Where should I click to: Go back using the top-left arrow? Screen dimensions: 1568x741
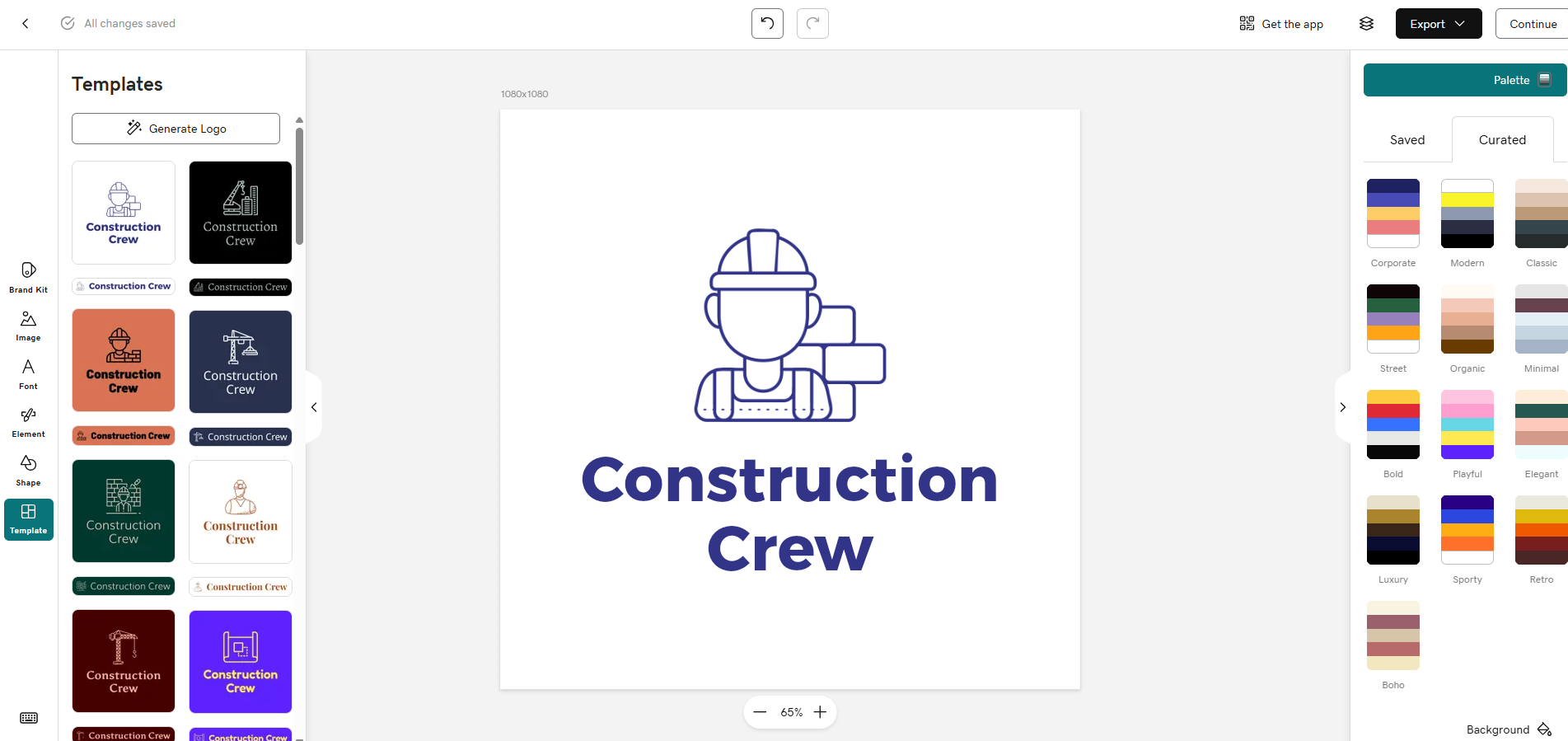(x=26, y=24)
